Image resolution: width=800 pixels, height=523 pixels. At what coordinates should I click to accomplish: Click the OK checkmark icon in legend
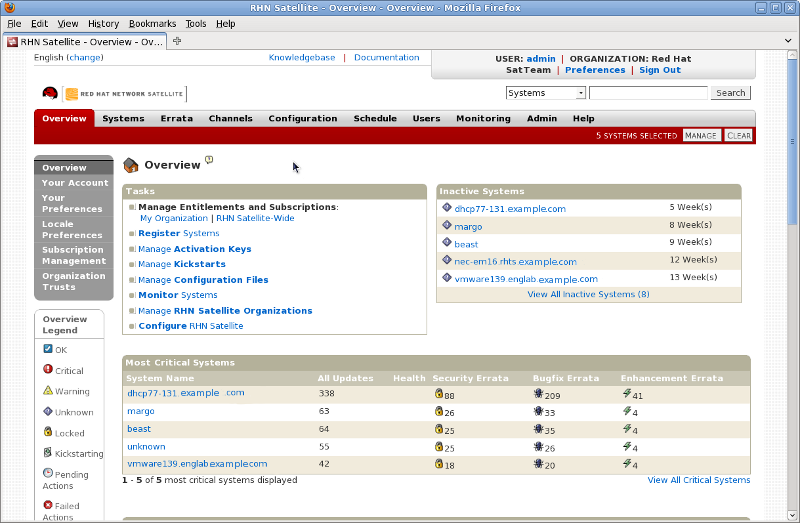48,349
